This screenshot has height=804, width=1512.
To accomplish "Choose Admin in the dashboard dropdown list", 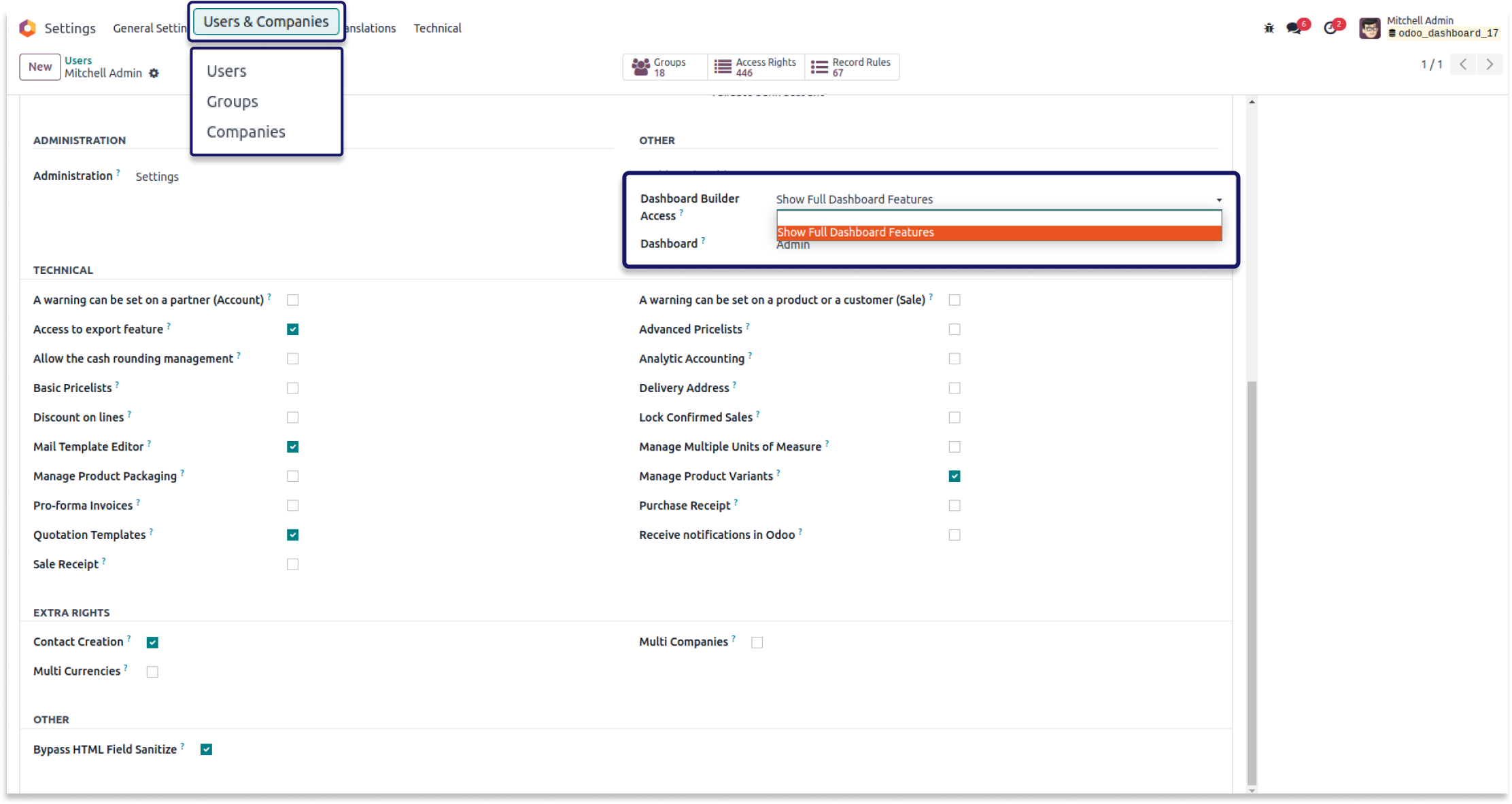I will click(793, 244).
